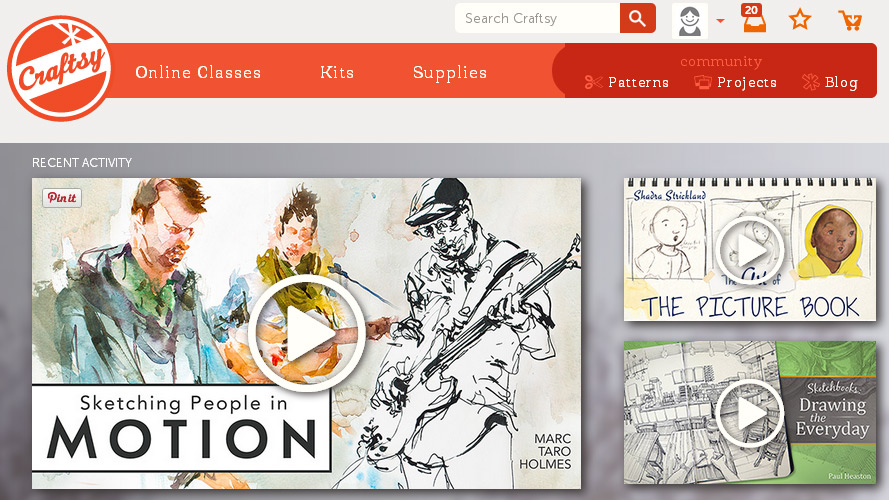Click the Patterns link text
Screen dimensions: 889x500
pos(638,83)
